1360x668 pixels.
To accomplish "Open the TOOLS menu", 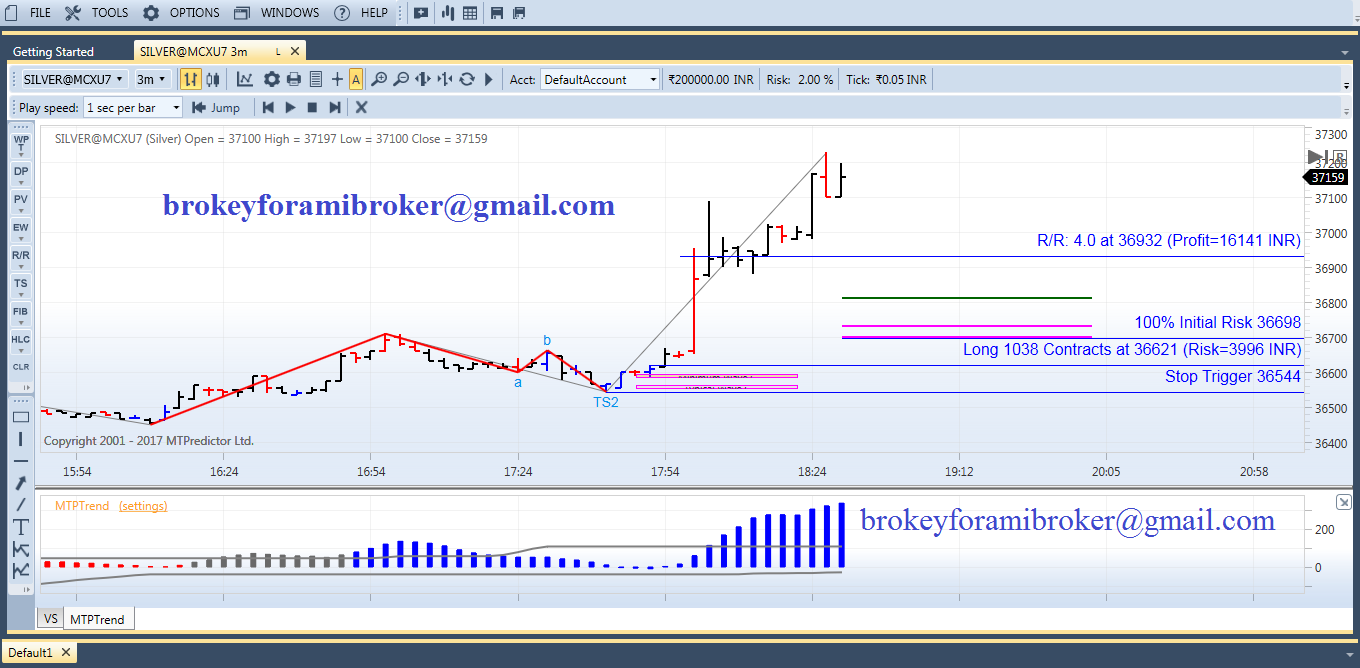I will click(x=97, y=13).
